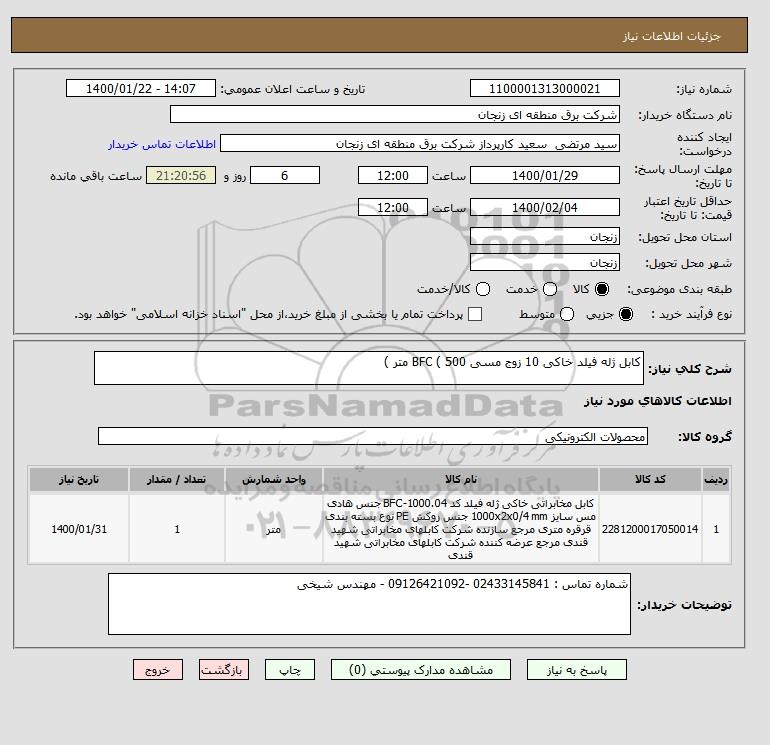Click the نام کالا column header
770x745 pixels.
(x=461, y=479)
